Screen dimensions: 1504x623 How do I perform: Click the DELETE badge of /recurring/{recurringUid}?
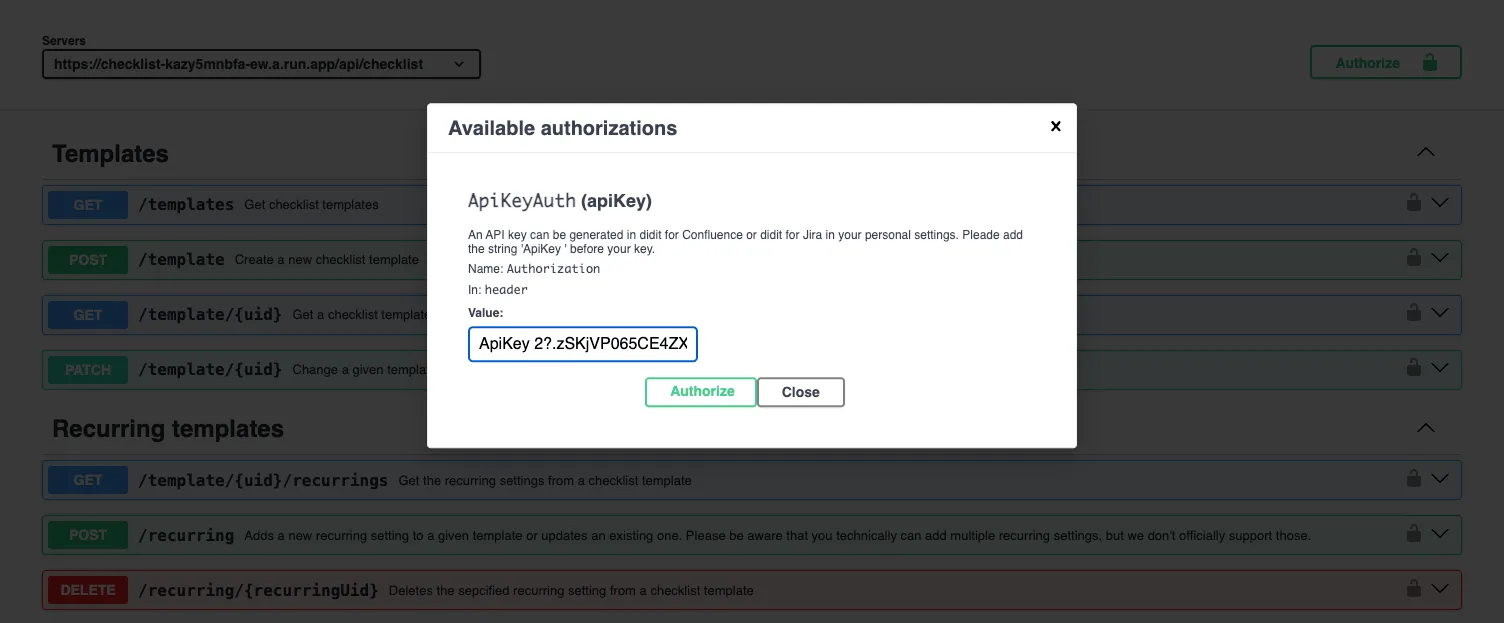88,590
